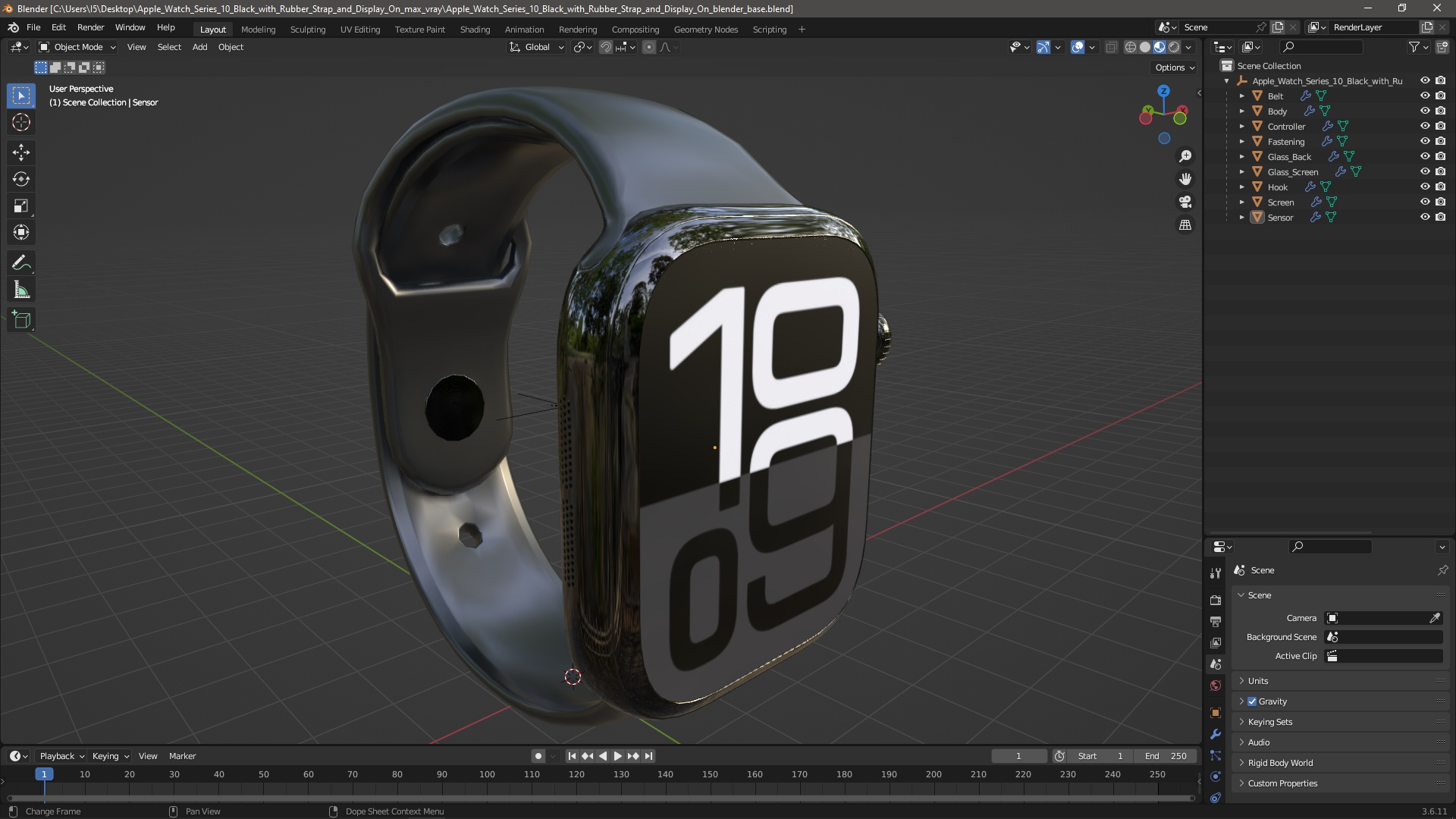Hide the Body object in viewport
1456x819 pixels.
[x=1425, y=111]
